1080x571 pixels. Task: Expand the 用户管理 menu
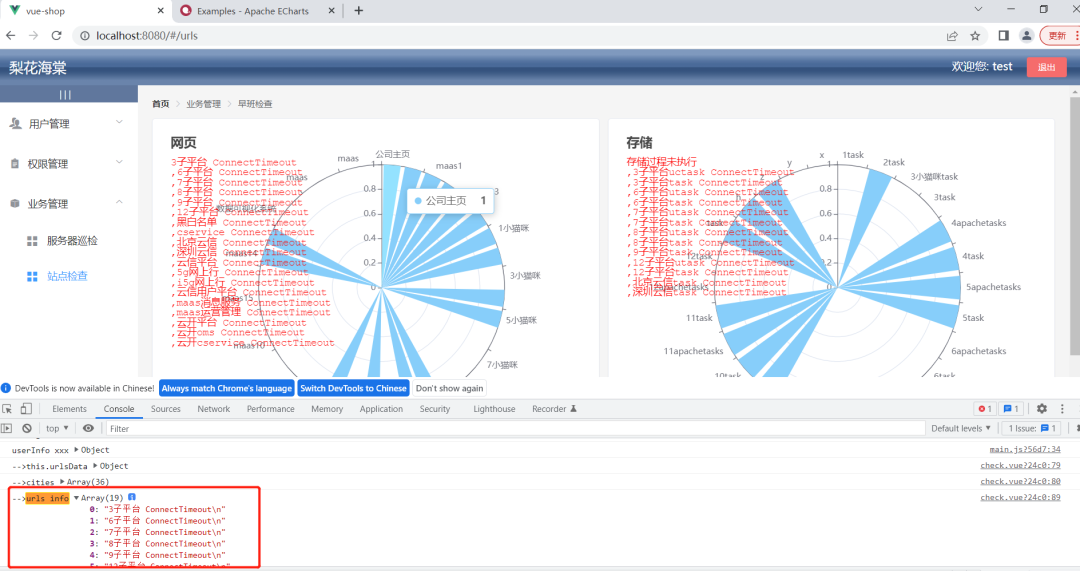coord(68,123)
